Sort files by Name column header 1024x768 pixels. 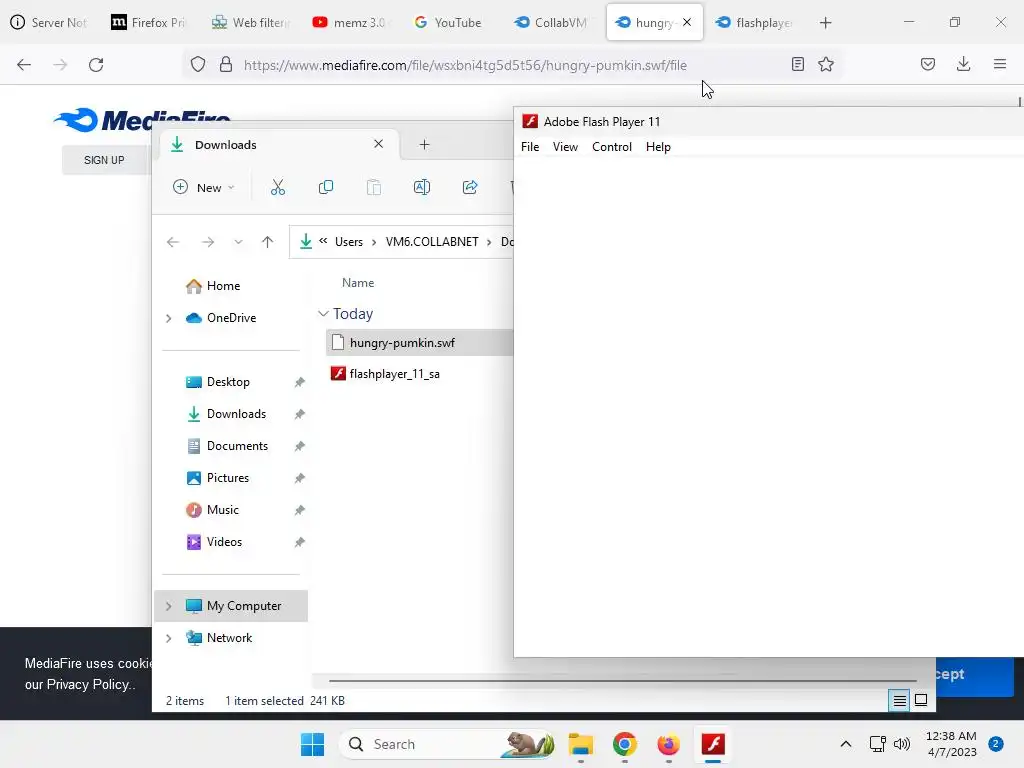pos(358,283)
